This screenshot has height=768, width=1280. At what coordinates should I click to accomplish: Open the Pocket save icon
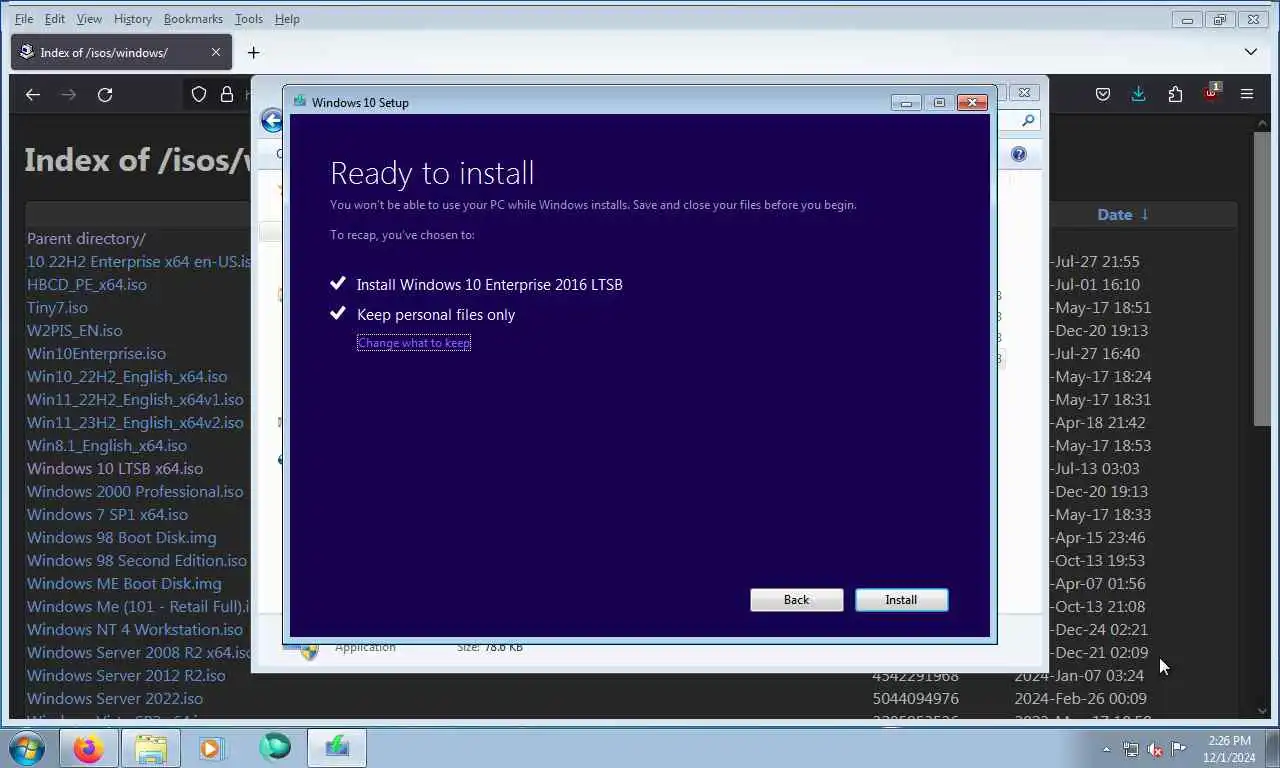[x=1103, y=94]
